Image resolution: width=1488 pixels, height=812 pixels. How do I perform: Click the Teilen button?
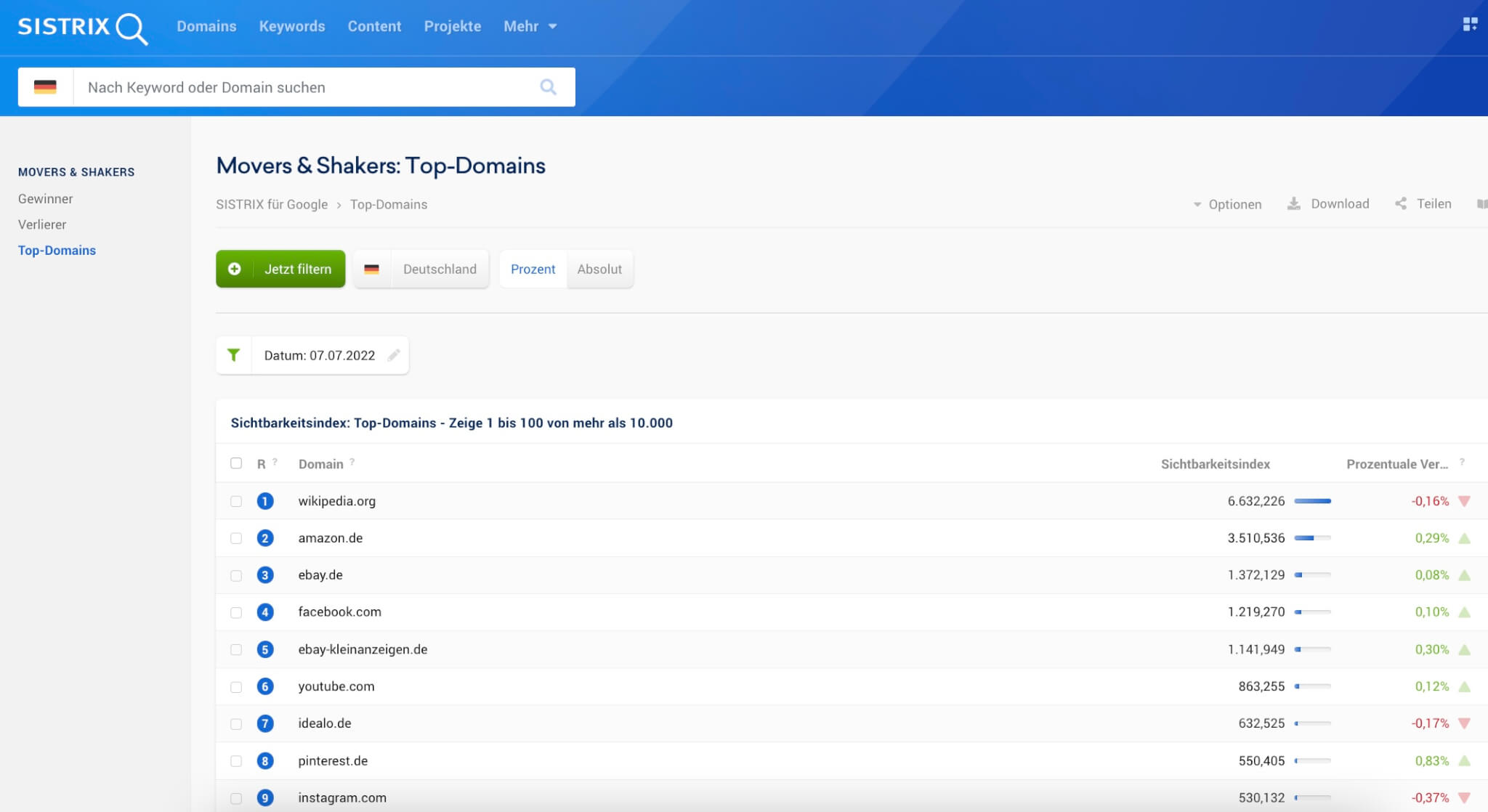(1423, 204)
